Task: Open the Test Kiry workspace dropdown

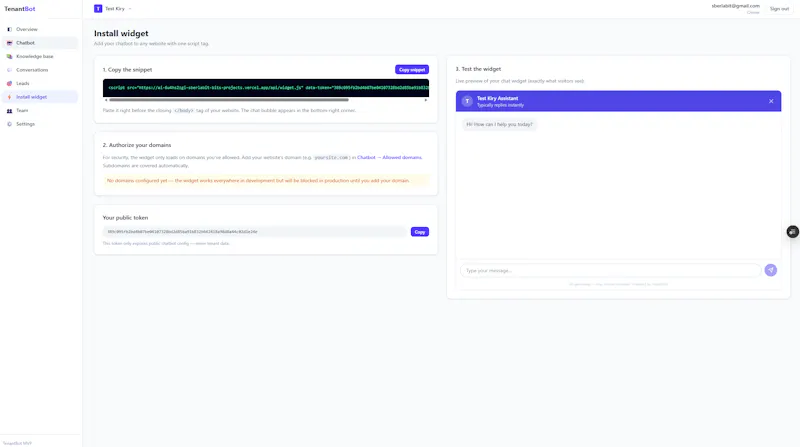Action: [x=113, y=9]
